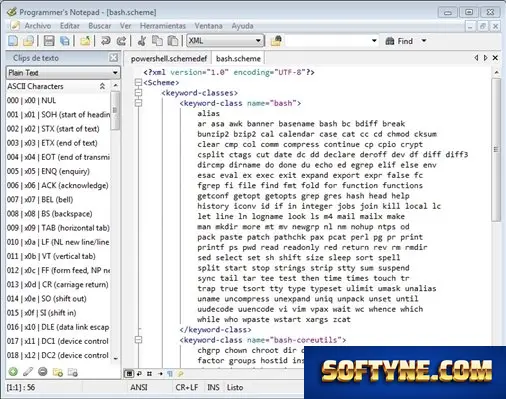
Task: Click the Undo arrow icon
Action: click(106, 41)
